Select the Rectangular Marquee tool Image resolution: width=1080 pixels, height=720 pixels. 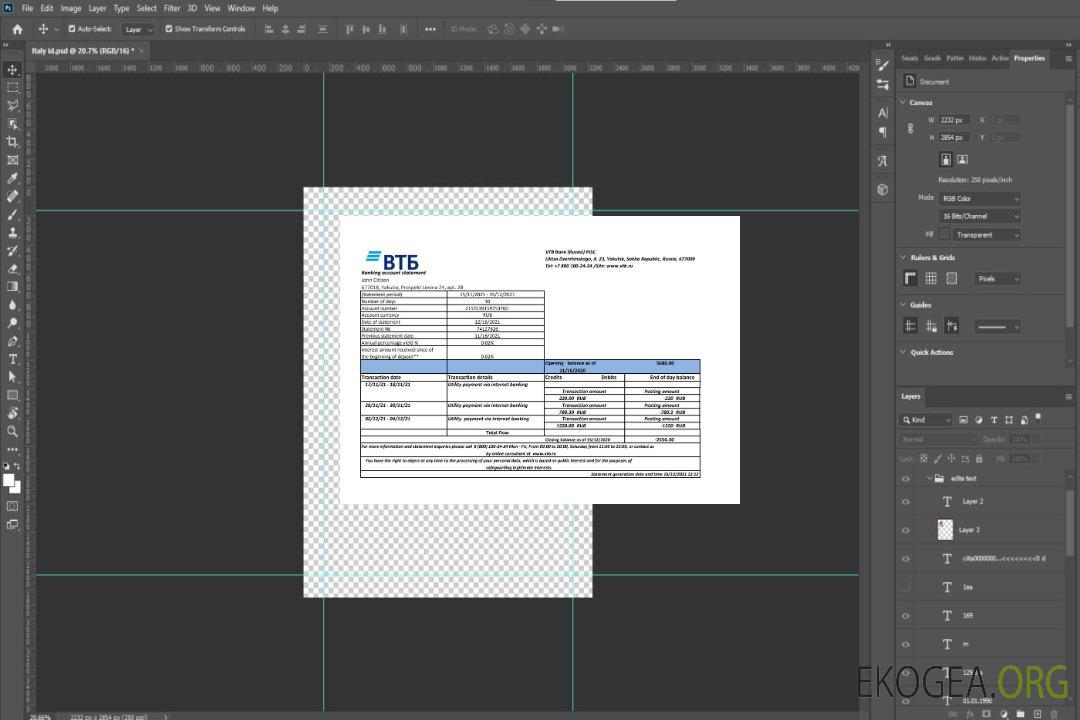click(12, 88)
